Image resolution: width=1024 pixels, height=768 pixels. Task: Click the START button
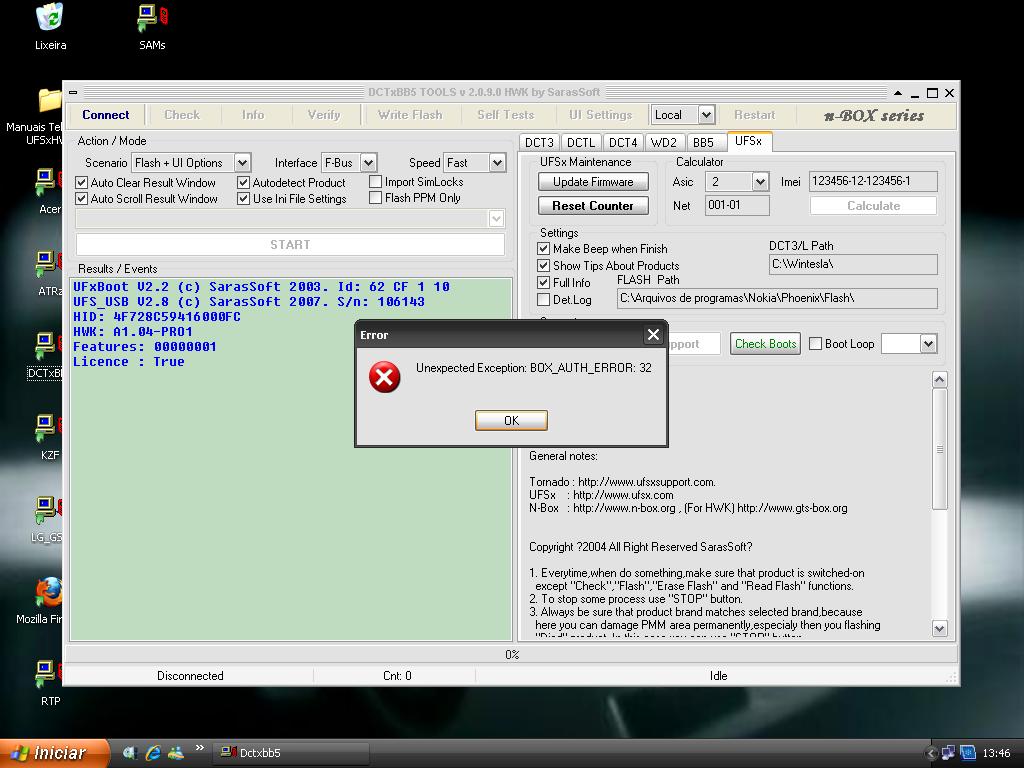(x=291, y=245)
